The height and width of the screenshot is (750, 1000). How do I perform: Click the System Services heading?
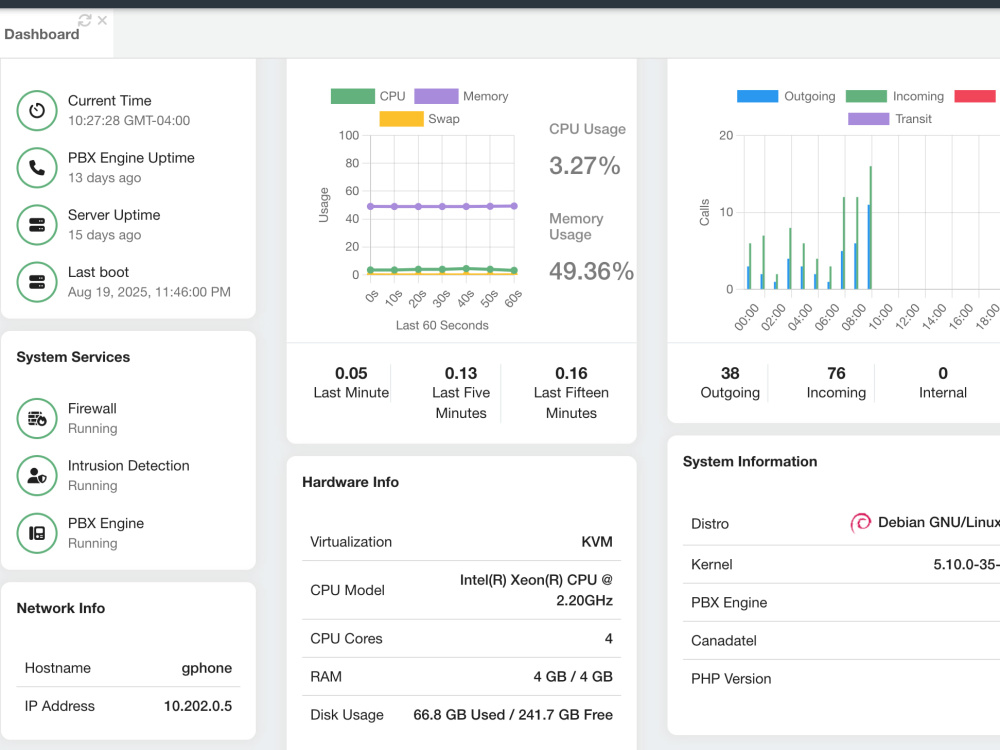point(73,357)
